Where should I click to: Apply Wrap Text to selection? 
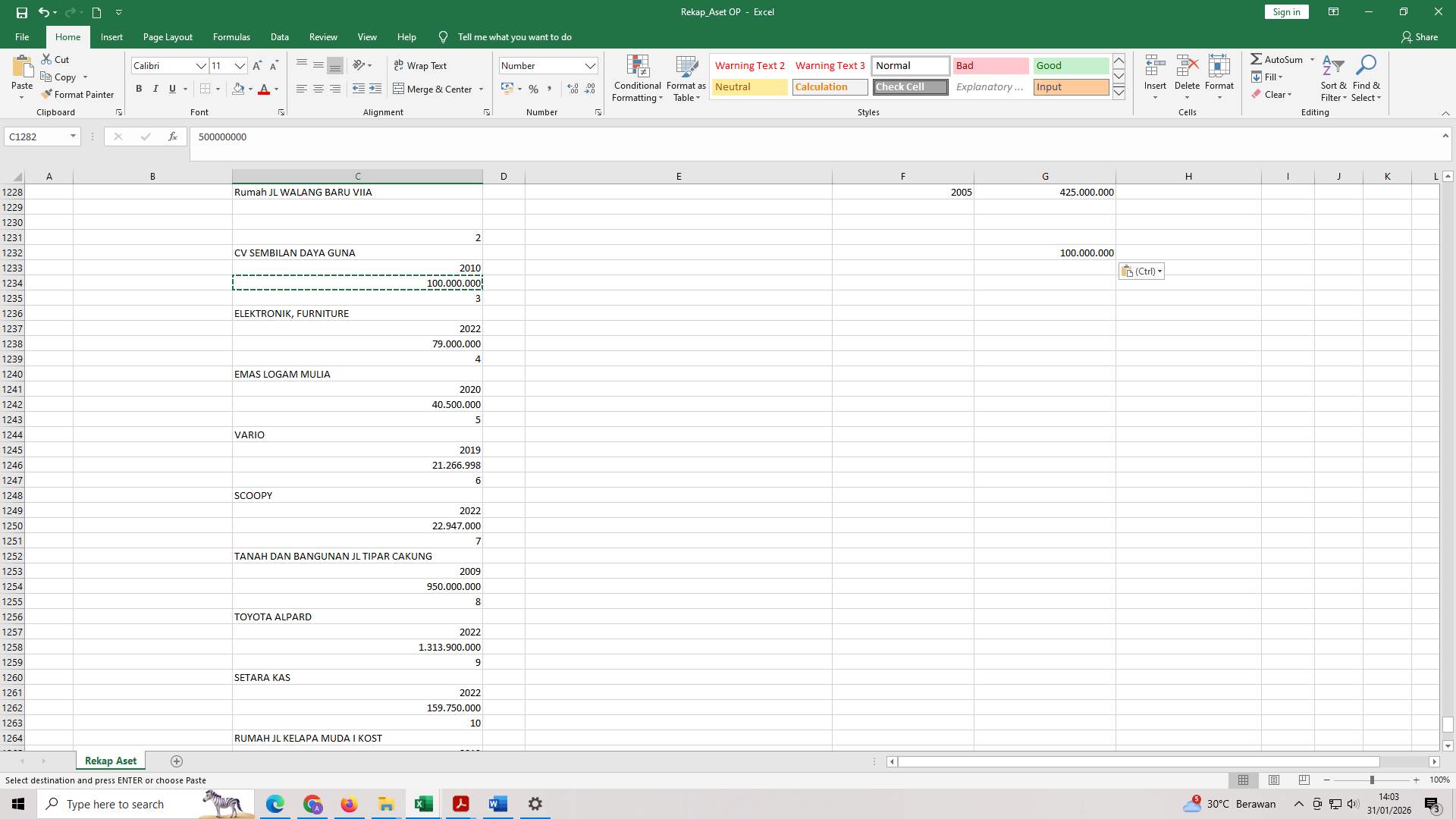pyautogui.click(x=422, y=65)
